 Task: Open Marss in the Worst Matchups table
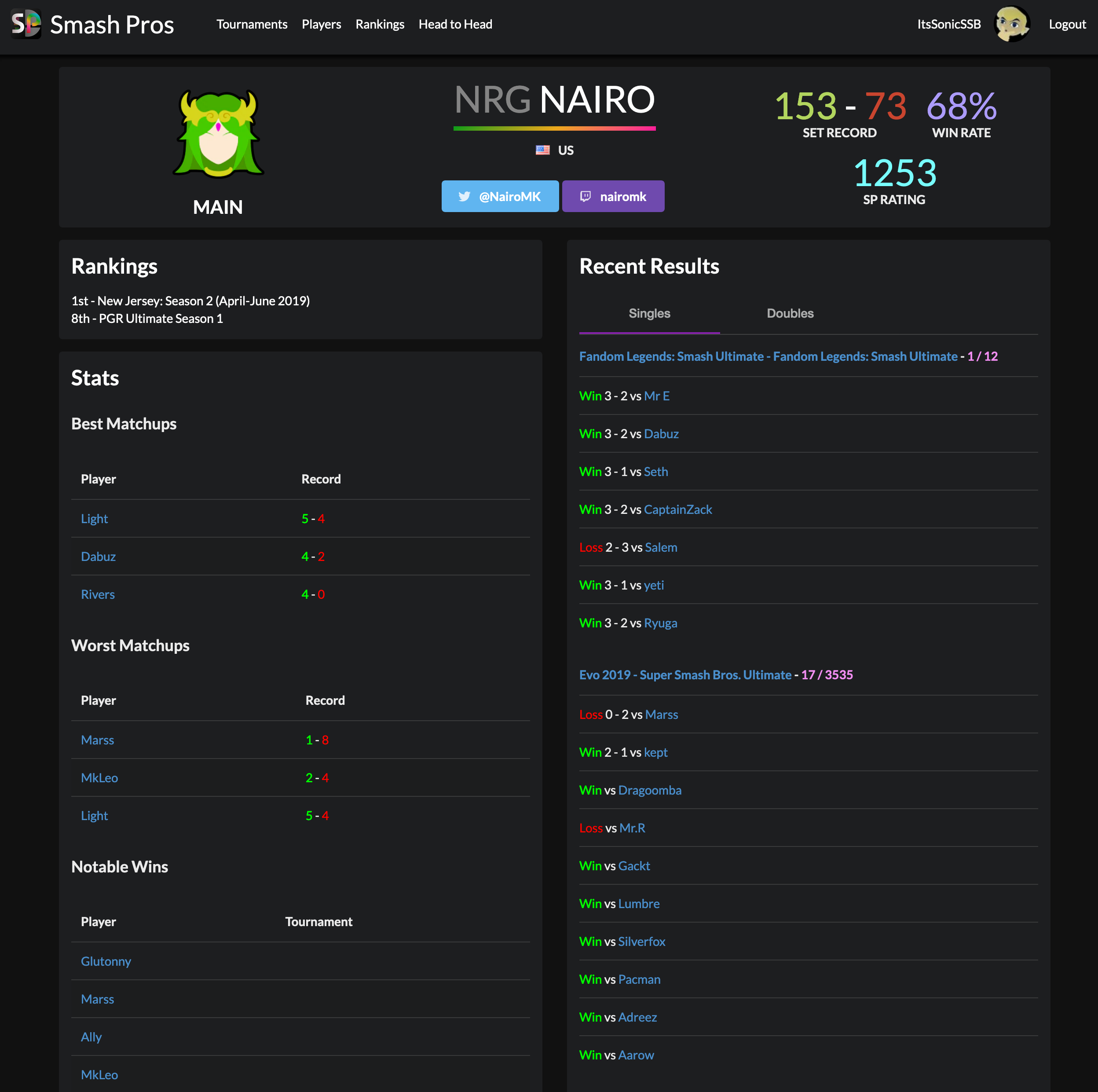pos(98,740)
